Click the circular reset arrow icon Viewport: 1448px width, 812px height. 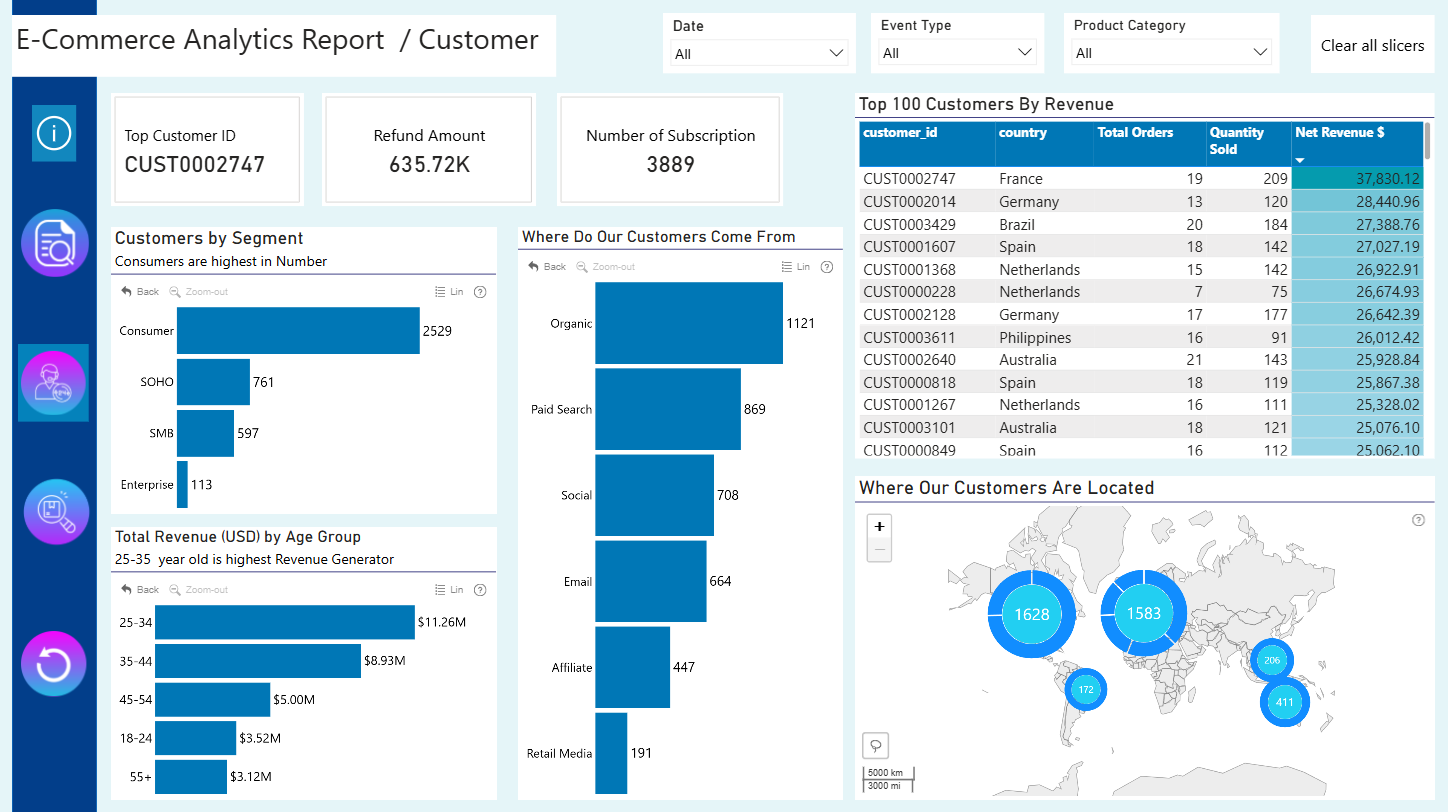(54, 664)
